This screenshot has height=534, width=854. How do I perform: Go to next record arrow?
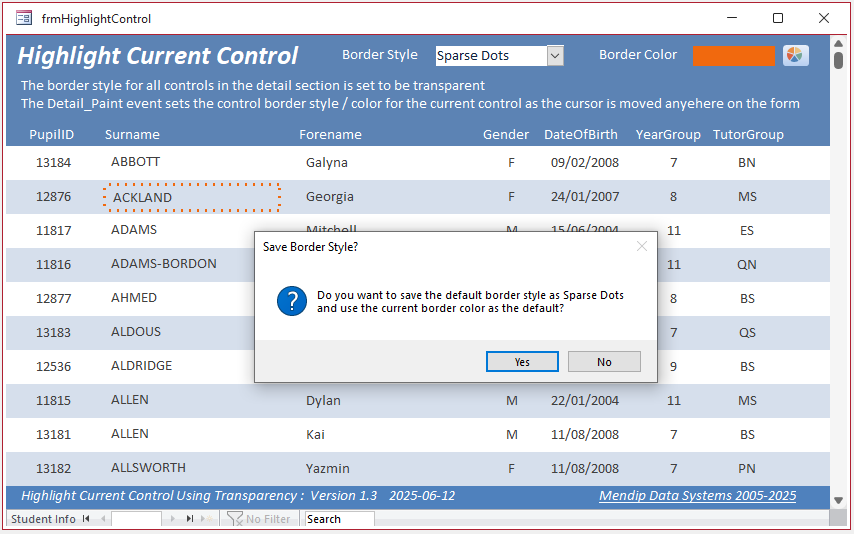click(173, 519)
